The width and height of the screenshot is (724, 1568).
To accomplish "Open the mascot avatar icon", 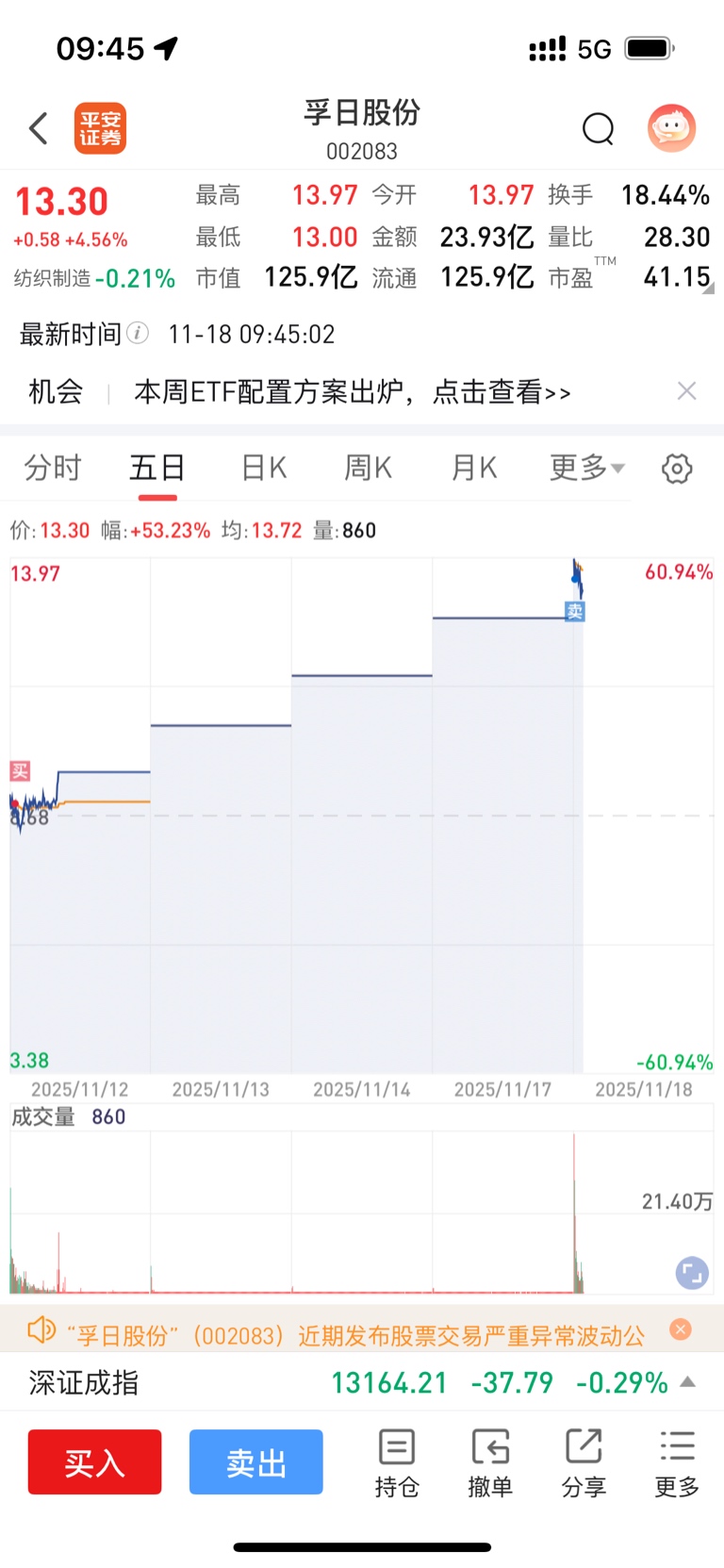I will [x=671, y=128].
